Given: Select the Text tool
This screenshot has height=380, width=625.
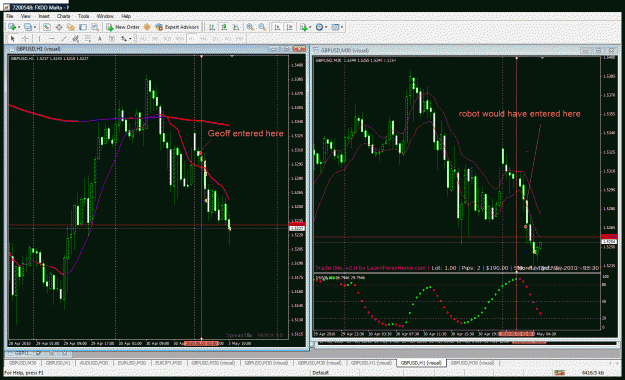Looking at the screenshot, I should tap(100, 39).
